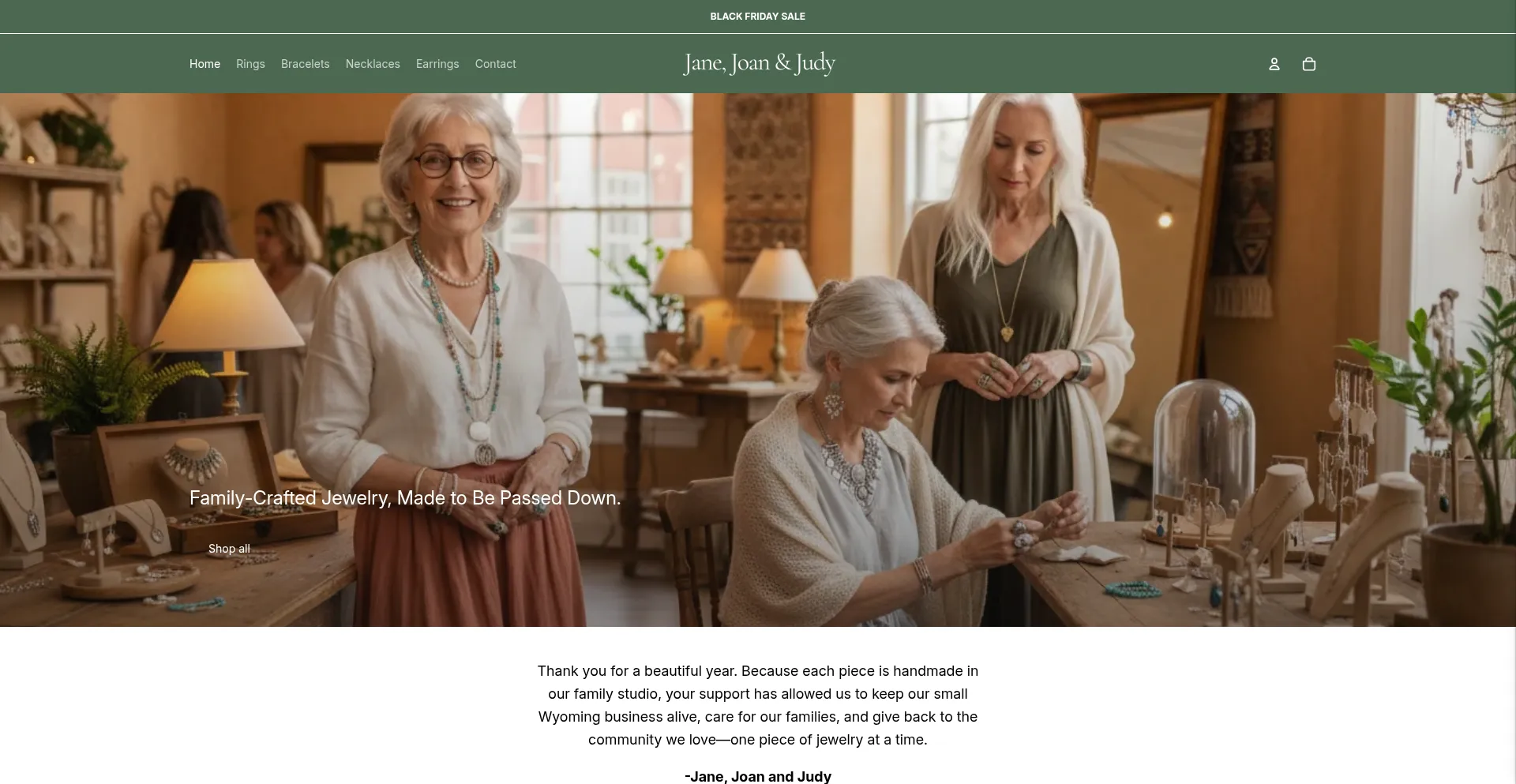The width and height of the screenshot is (1516, 784).
Task: Click the Shop all button
Action: [229, 549]
